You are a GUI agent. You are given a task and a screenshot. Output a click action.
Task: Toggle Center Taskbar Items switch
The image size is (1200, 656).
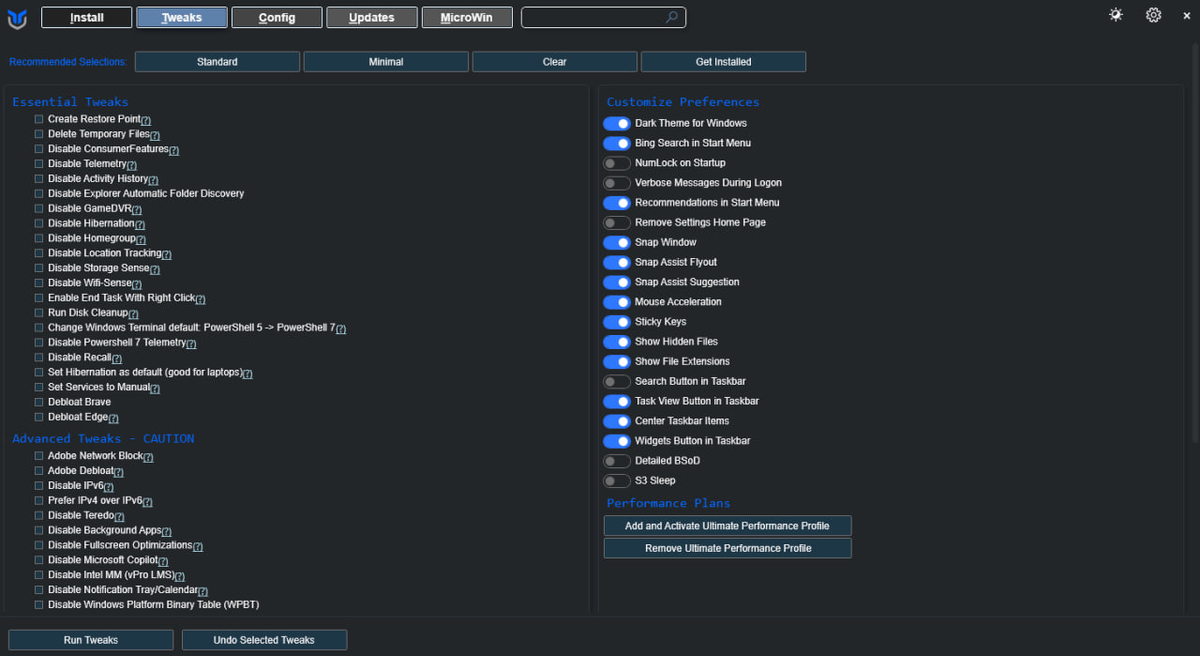coord(617,421)
